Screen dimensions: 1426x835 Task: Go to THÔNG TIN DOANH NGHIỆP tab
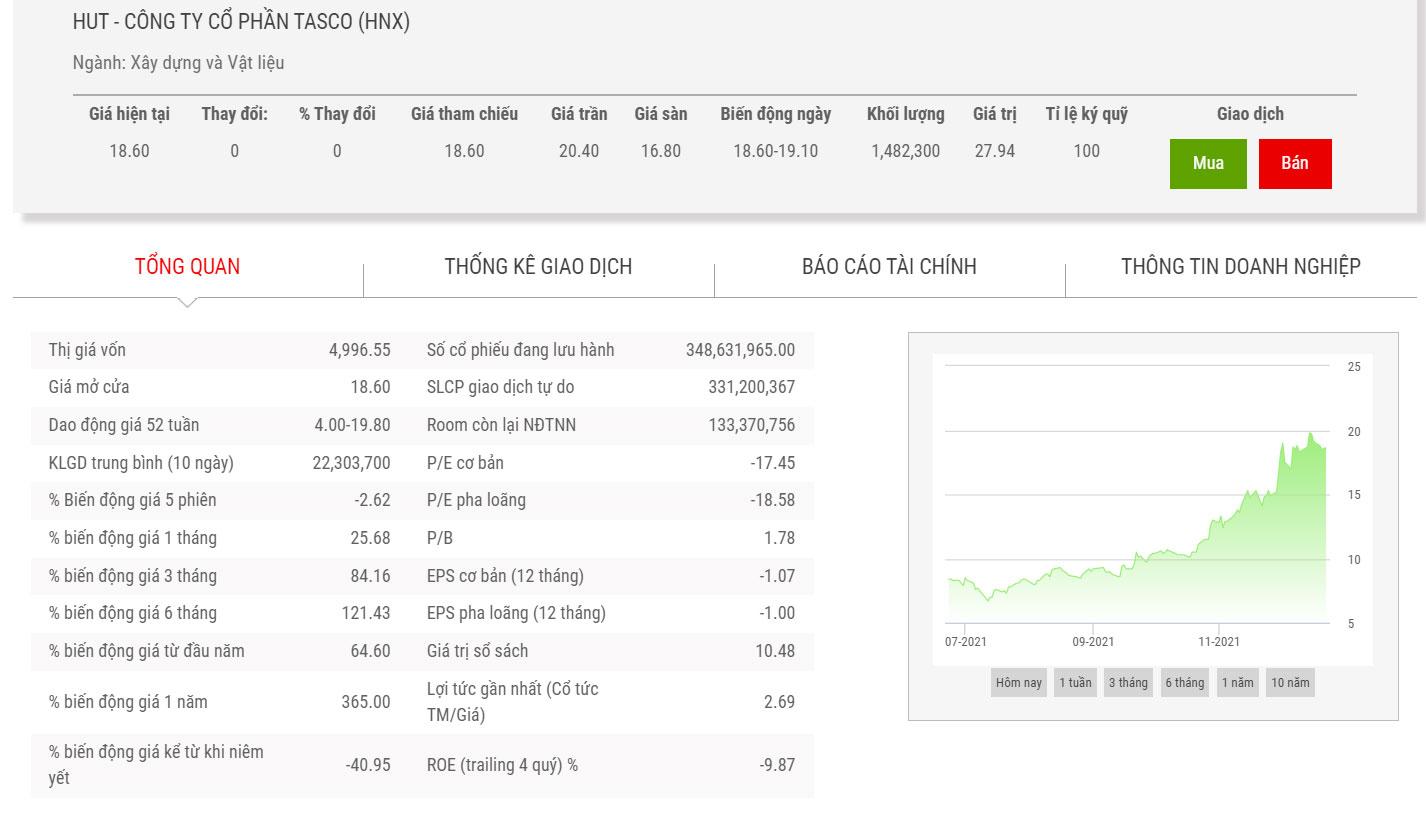tap(1240, 266)
